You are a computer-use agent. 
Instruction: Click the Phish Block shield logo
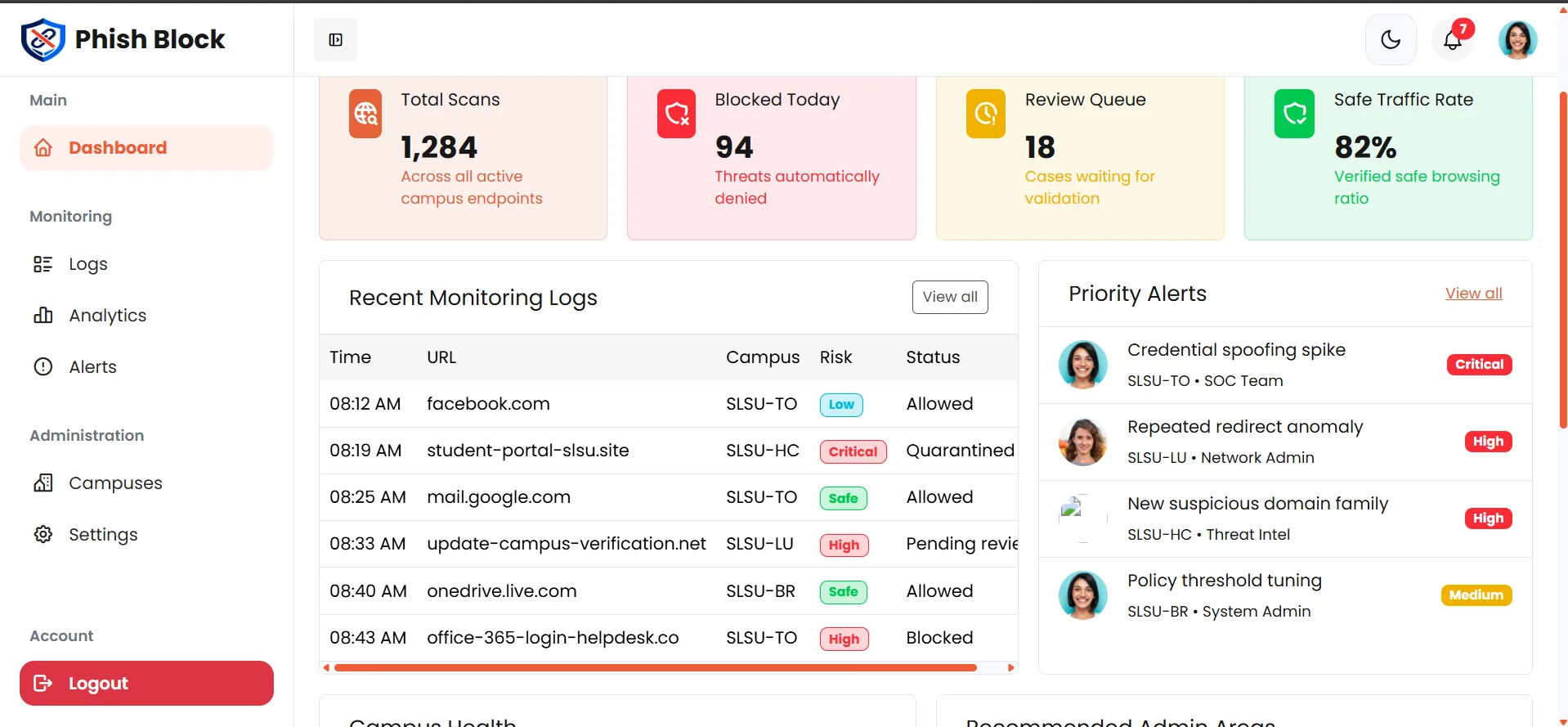[x=43, y=39]
